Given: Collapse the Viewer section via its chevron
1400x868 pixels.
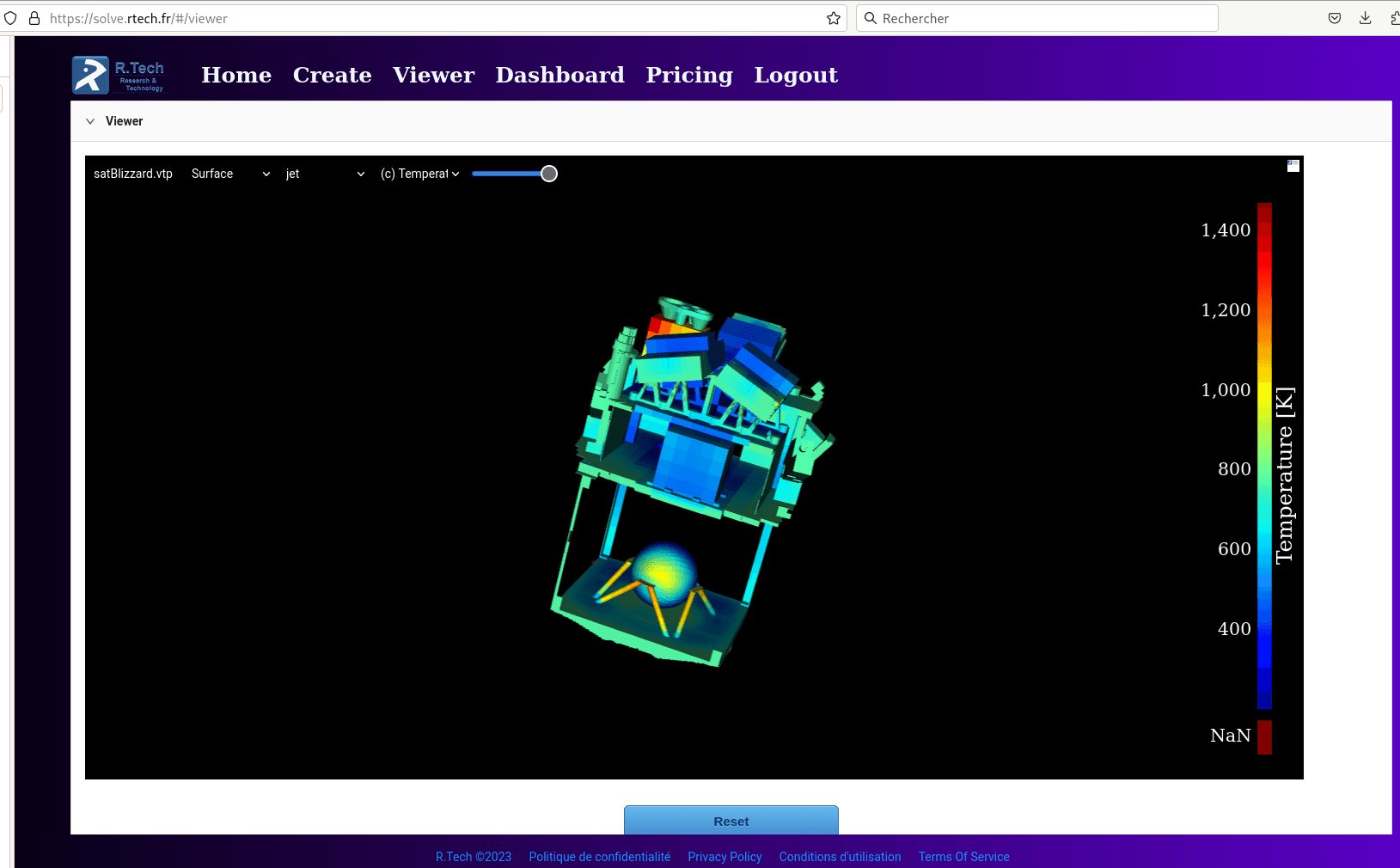Looking at the screenshot, I should [x=90, y=121].
